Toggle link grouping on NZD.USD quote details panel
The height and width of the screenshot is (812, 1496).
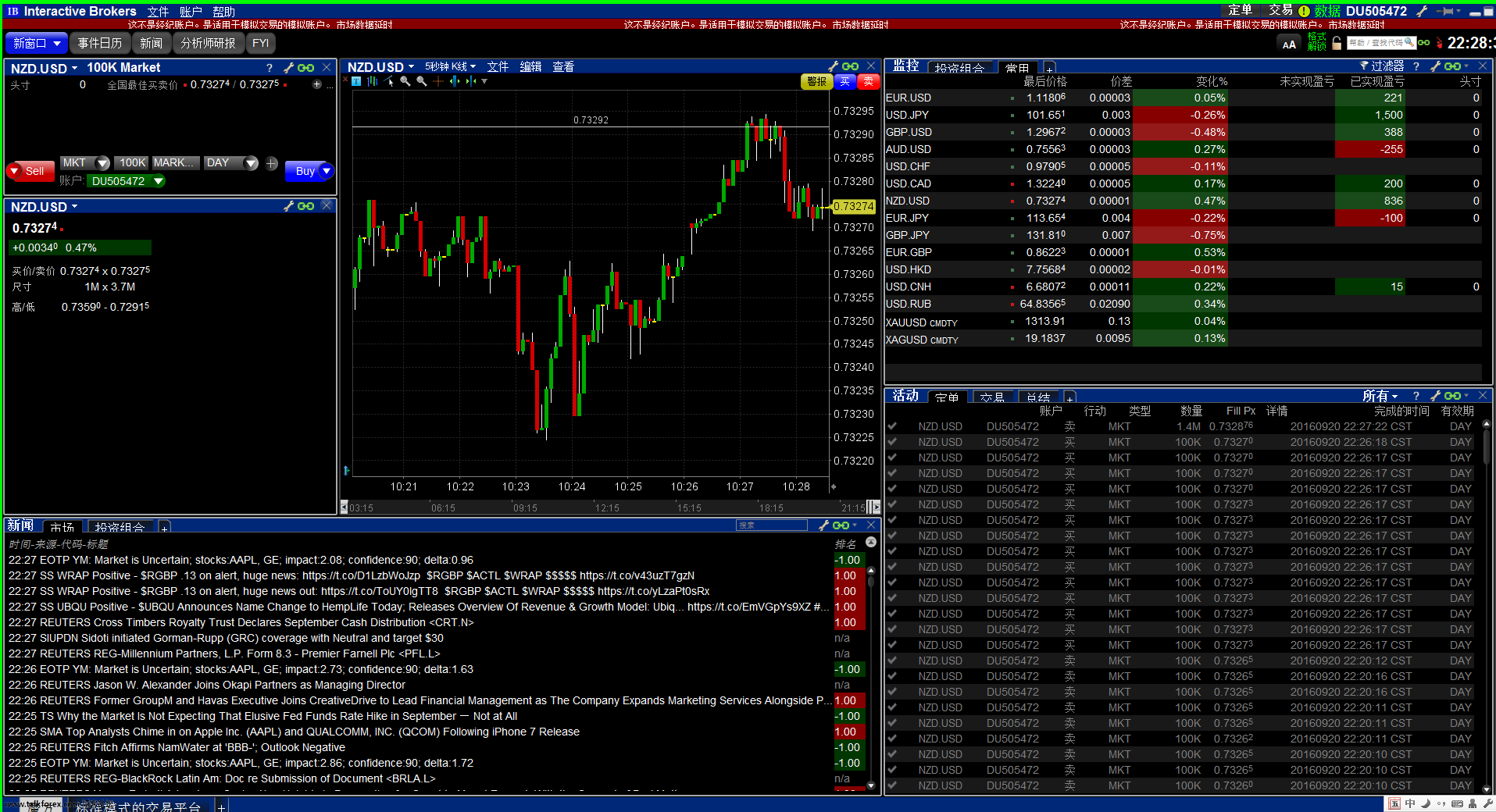(306, 206)
